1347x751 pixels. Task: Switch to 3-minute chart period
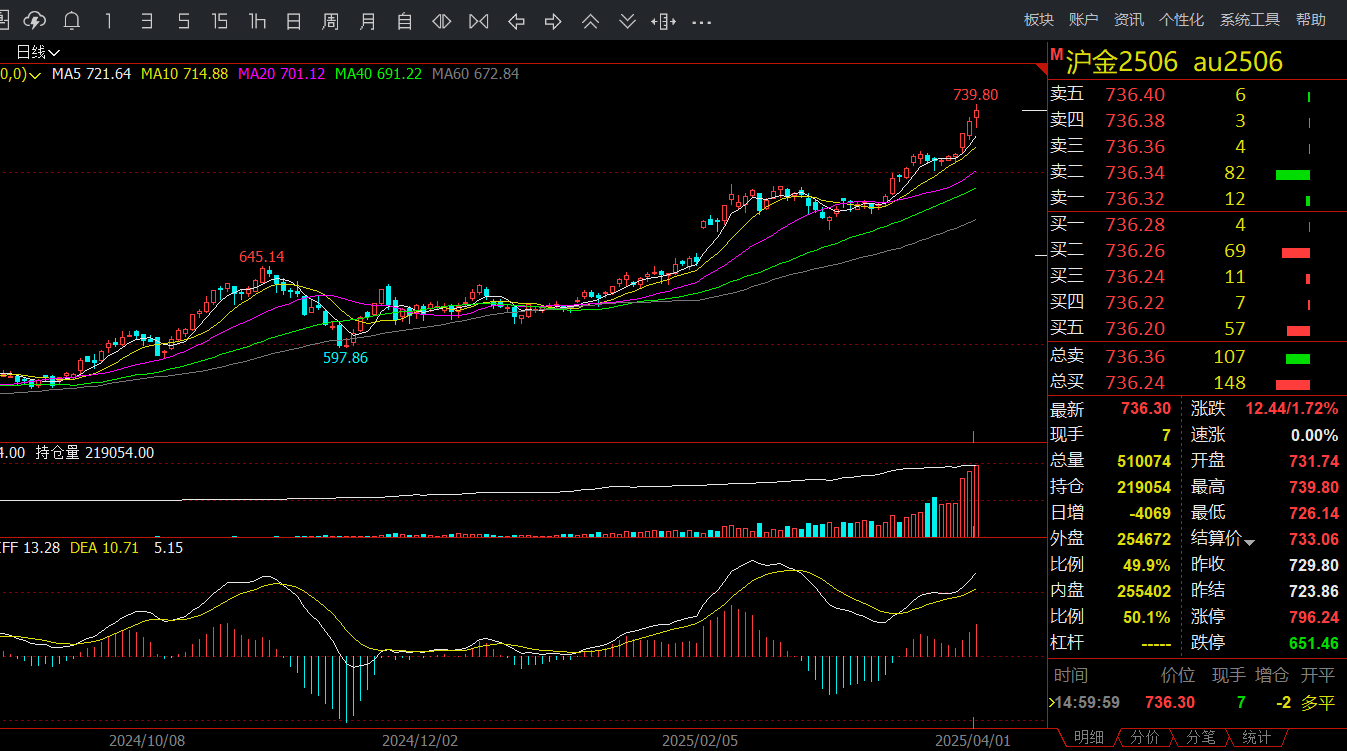[146, 20]
